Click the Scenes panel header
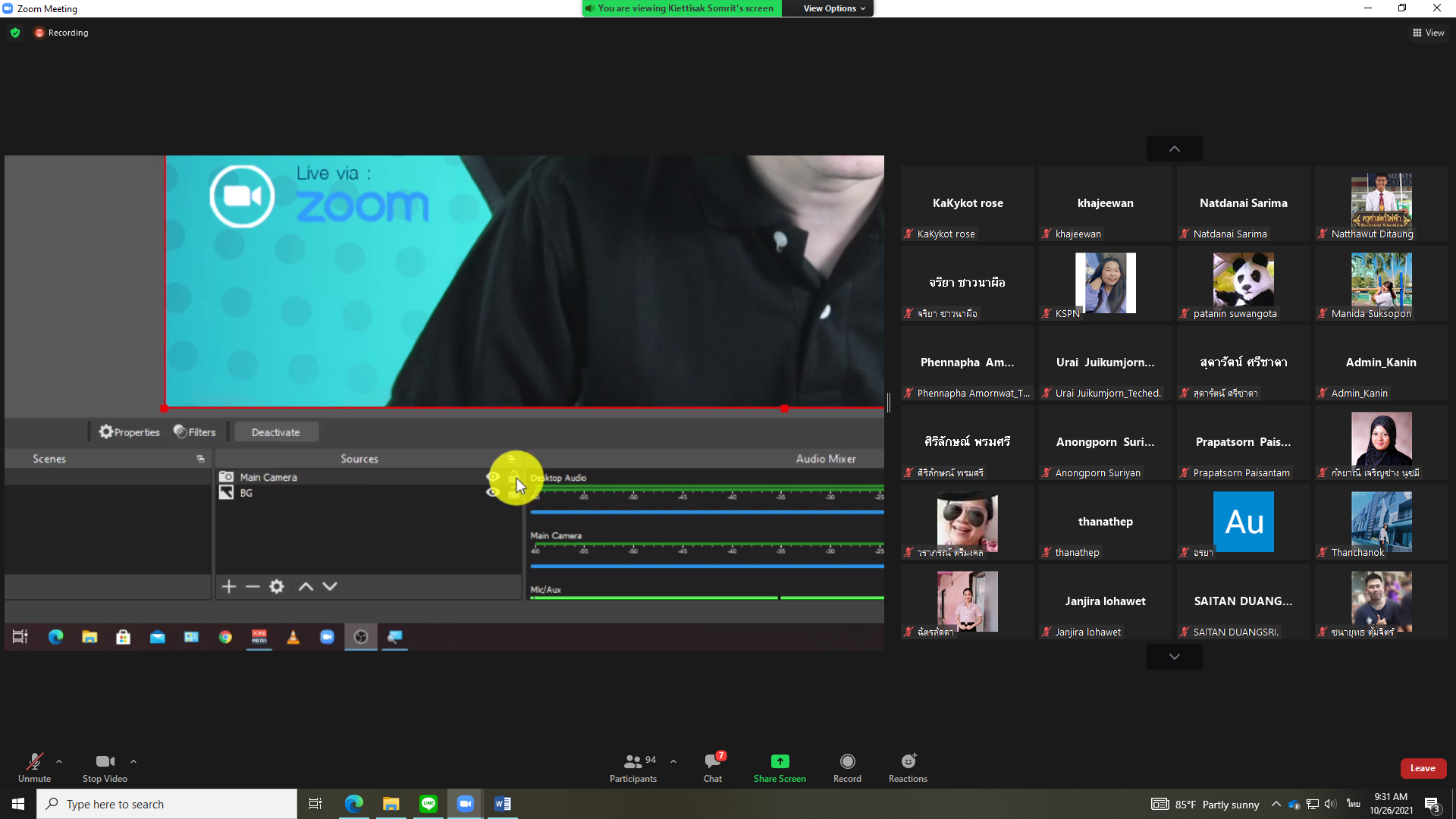The width and height of the screenshot is (1456, 819). point(49,459)
